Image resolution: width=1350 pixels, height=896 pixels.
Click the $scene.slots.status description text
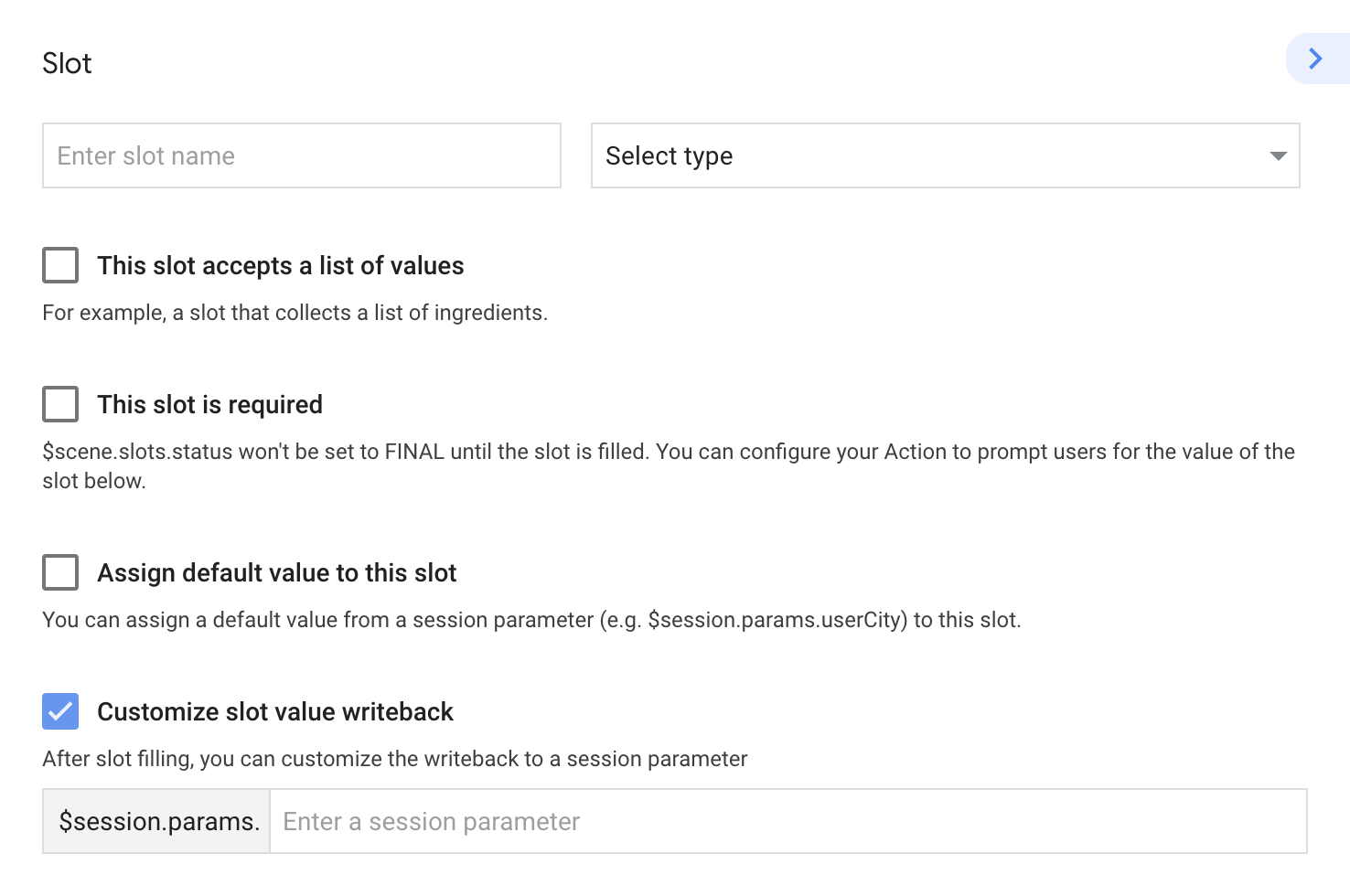668,452
